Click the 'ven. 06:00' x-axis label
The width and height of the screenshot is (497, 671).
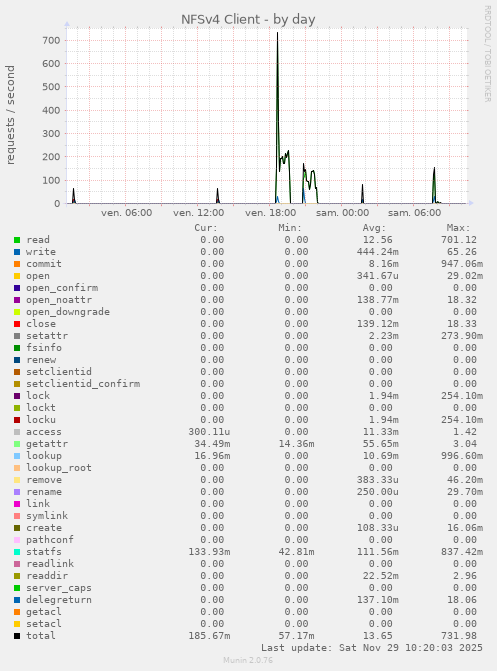click(126, 213)
